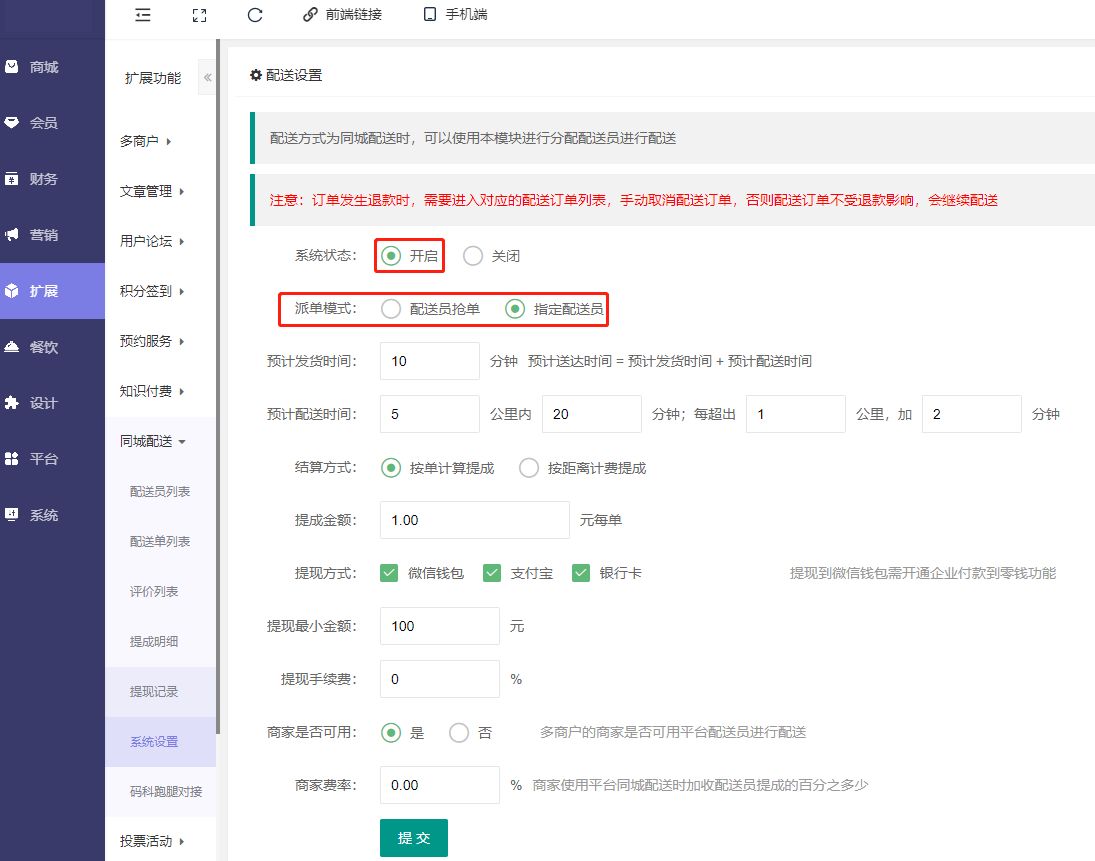The height and width of the screenshot is (861, 1095).
Task: Collapse the 同城配送 submenu
Action: click(153, 442)
